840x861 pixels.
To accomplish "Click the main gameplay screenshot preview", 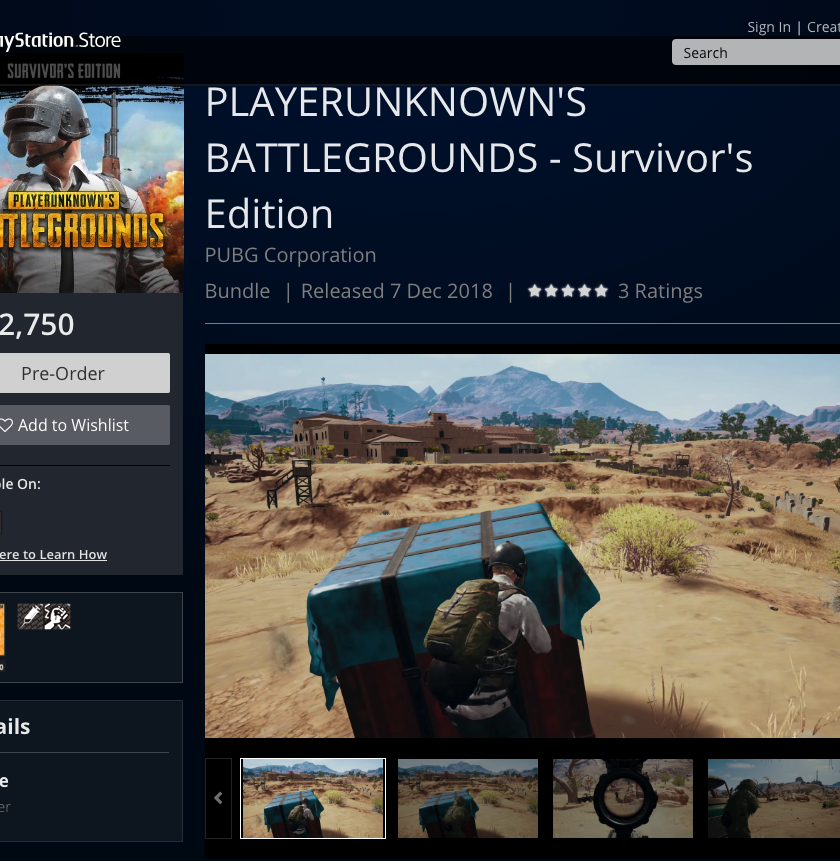I will pyautogui.click(x=522, y=545).
